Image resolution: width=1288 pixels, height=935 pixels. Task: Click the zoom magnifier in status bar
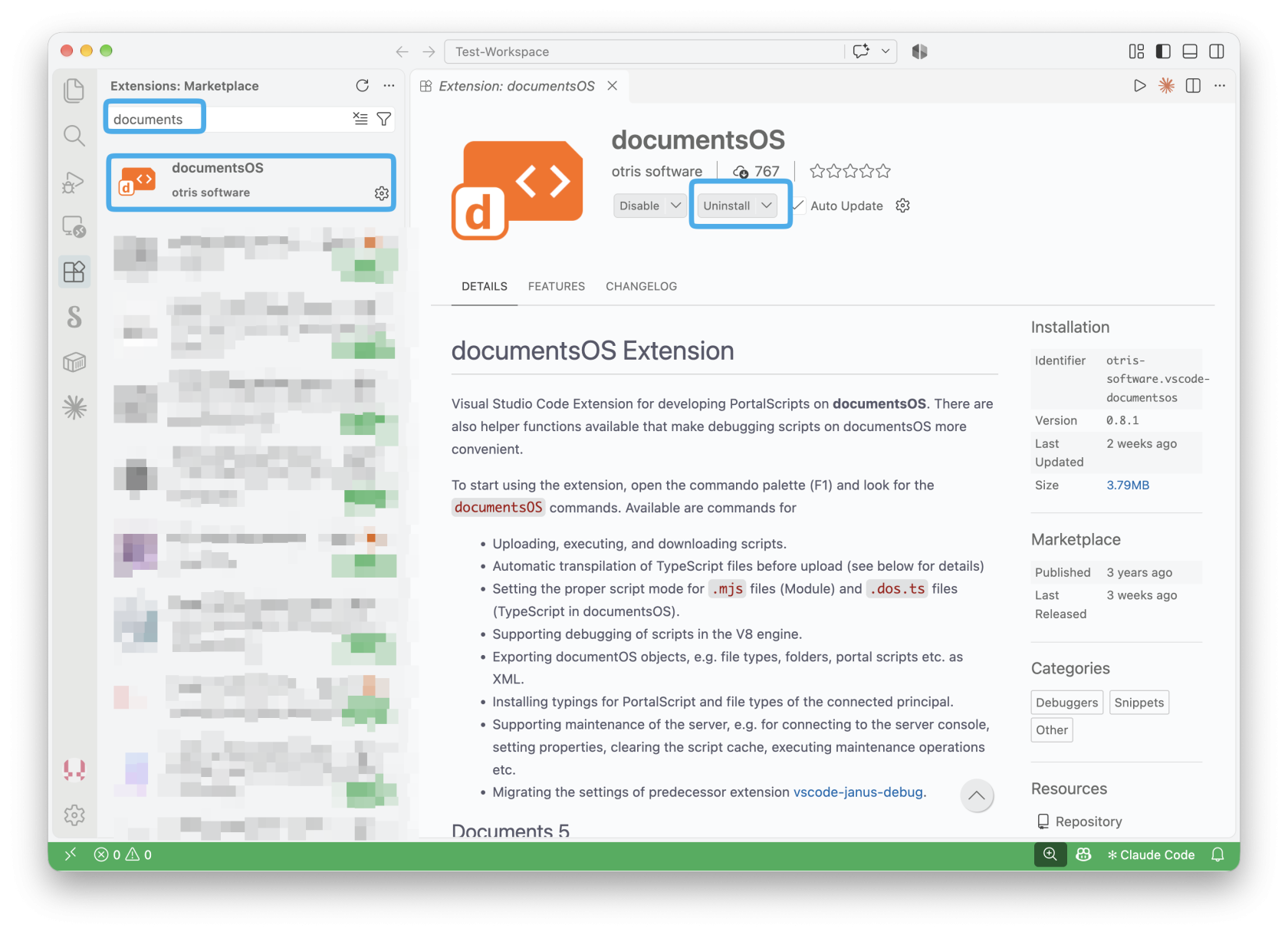tap(1050, 854)
